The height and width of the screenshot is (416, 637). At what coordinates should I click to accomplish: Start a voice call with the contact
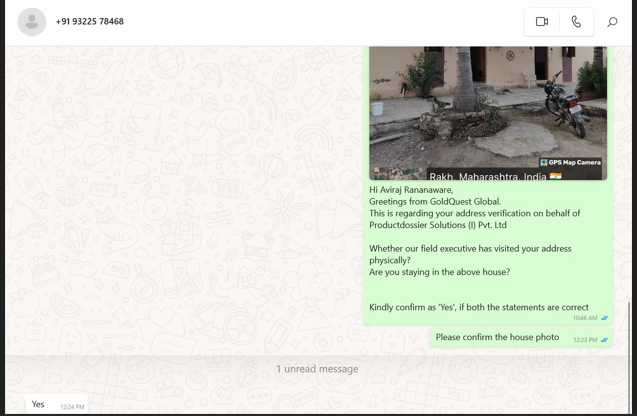pyautogui.click(x=576, y=21)
